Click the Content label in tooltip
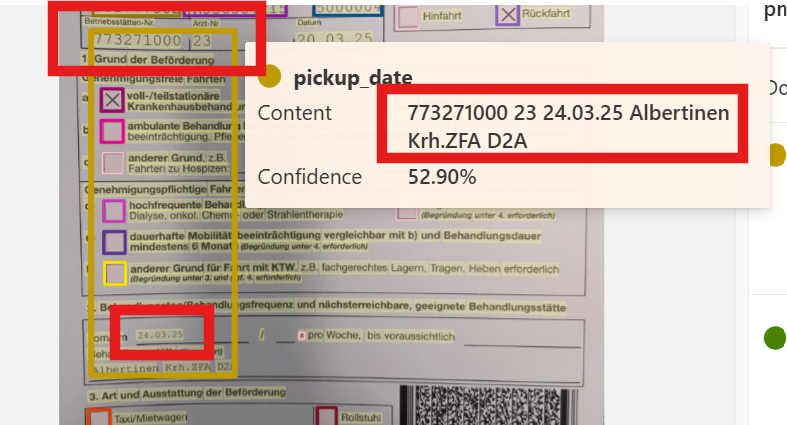 pyautogui.click(x=295, y=113)
